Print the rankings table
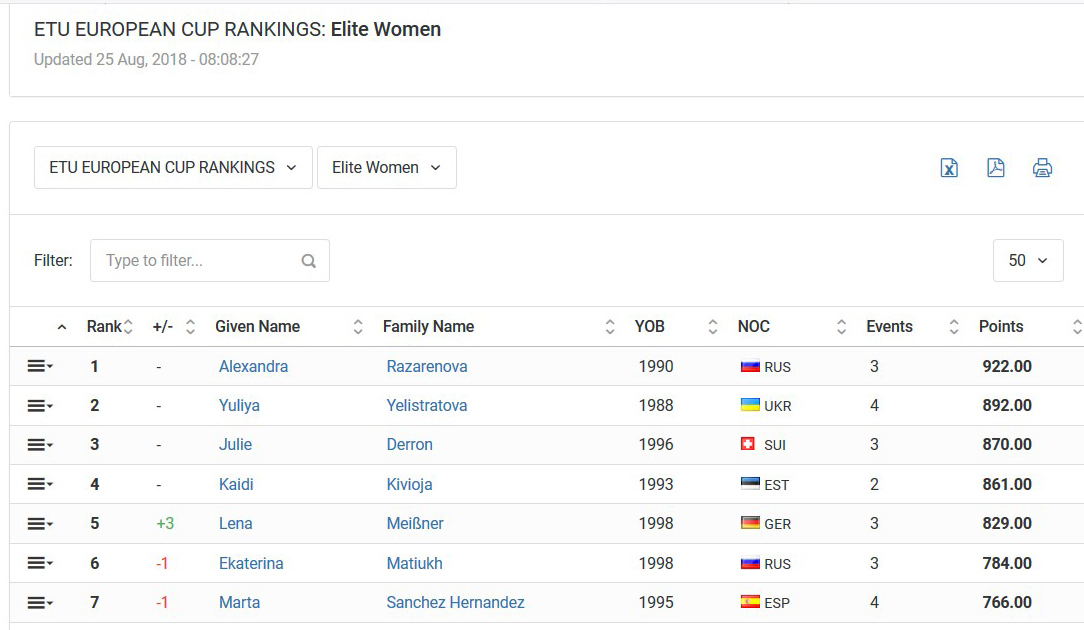1084x630 pixels. click(x=1043, y=168)
